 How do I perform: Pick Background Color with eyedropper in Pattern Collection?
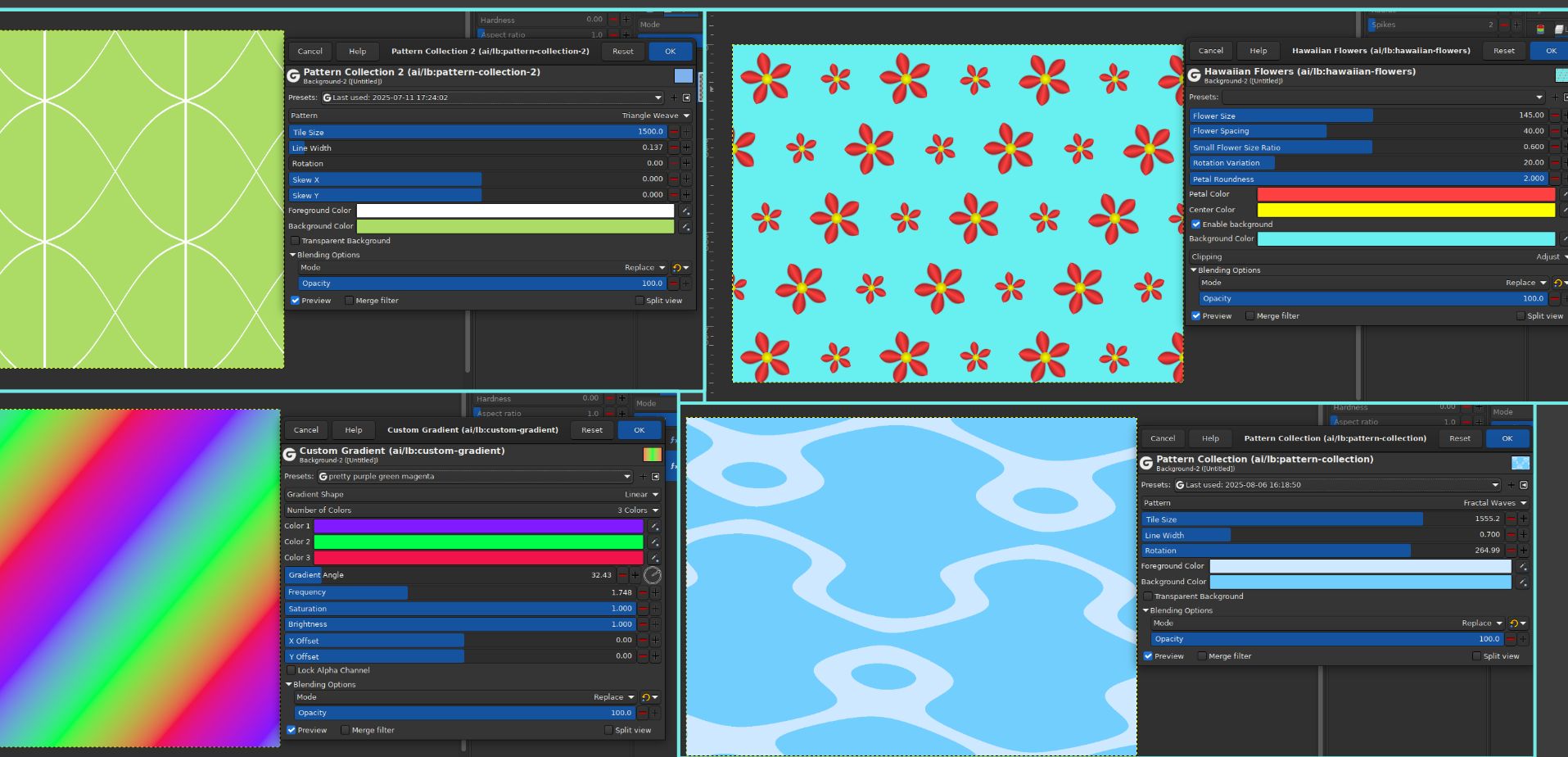pyautogui.click(x=1522, y=582)
